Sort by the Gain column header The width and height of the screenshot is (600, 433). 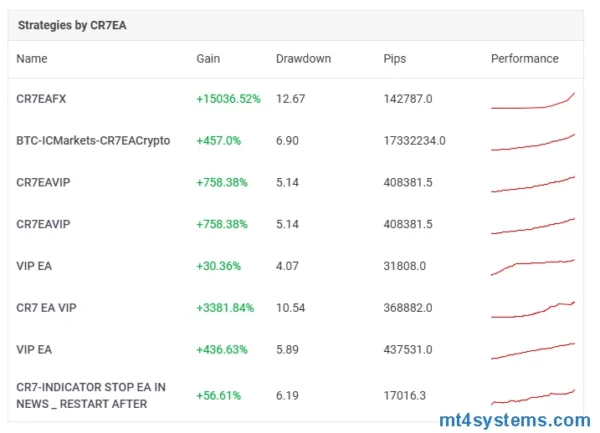[208, 59]
